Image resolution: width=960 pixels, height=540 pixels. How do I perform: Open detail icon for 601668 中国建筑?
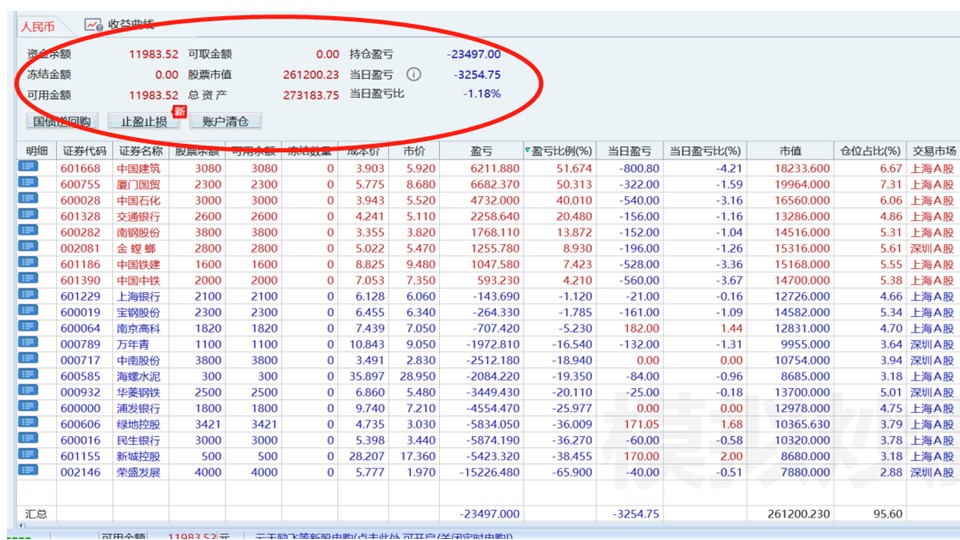pos(28,167)
